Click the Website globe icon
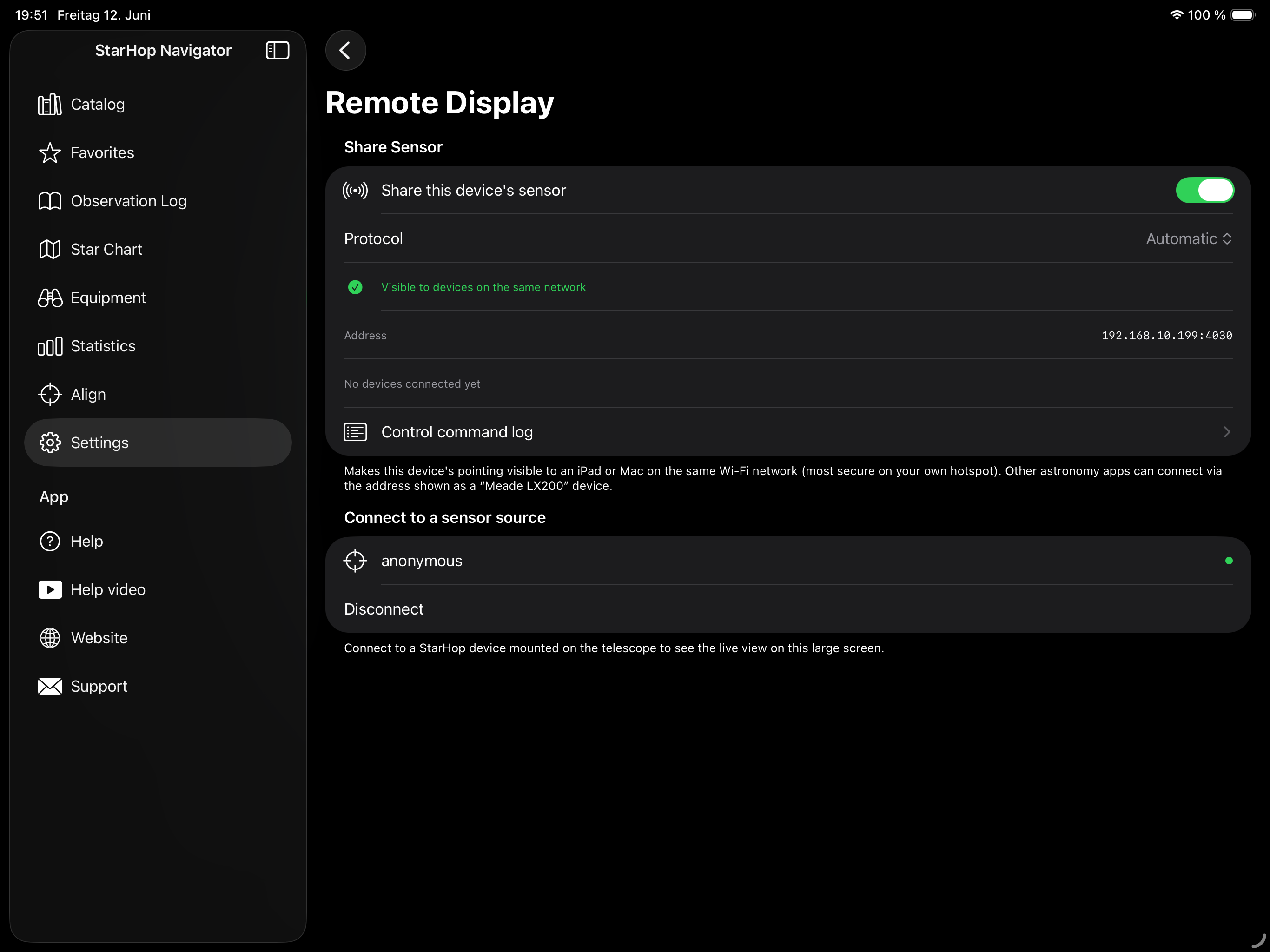1270x952 pixels. [x=50, y=638]
